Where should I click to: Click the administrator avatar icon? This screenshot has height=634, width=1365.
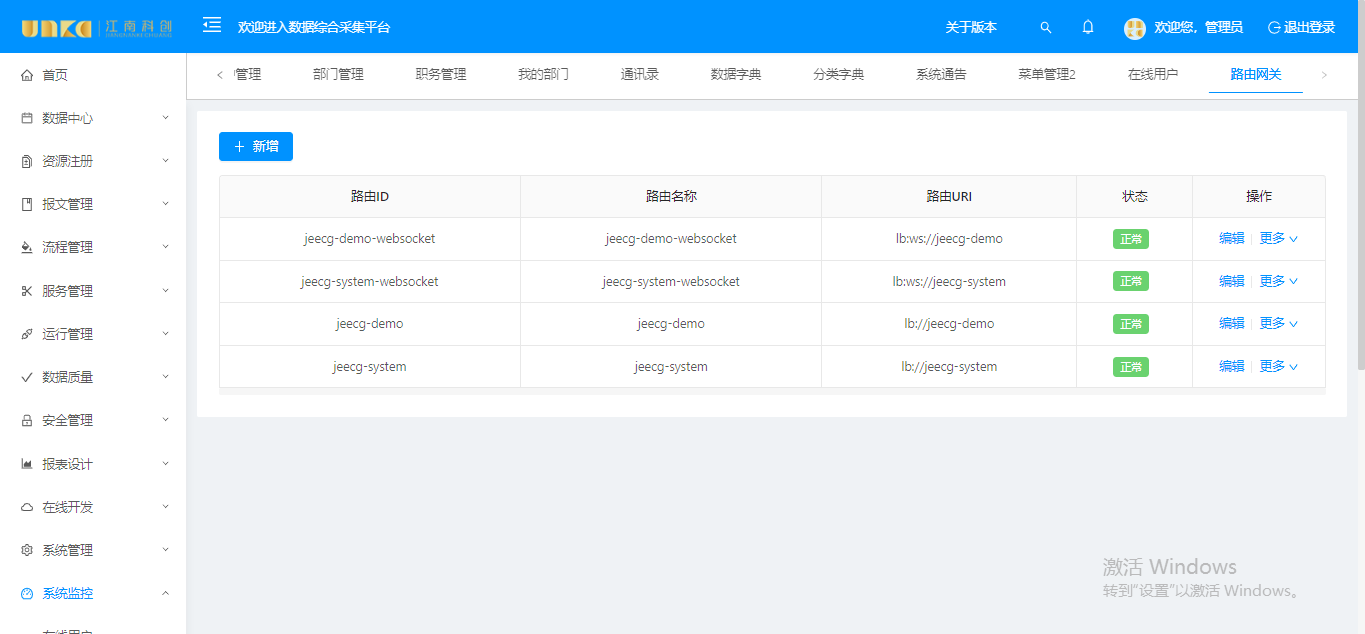point(1134,28)
